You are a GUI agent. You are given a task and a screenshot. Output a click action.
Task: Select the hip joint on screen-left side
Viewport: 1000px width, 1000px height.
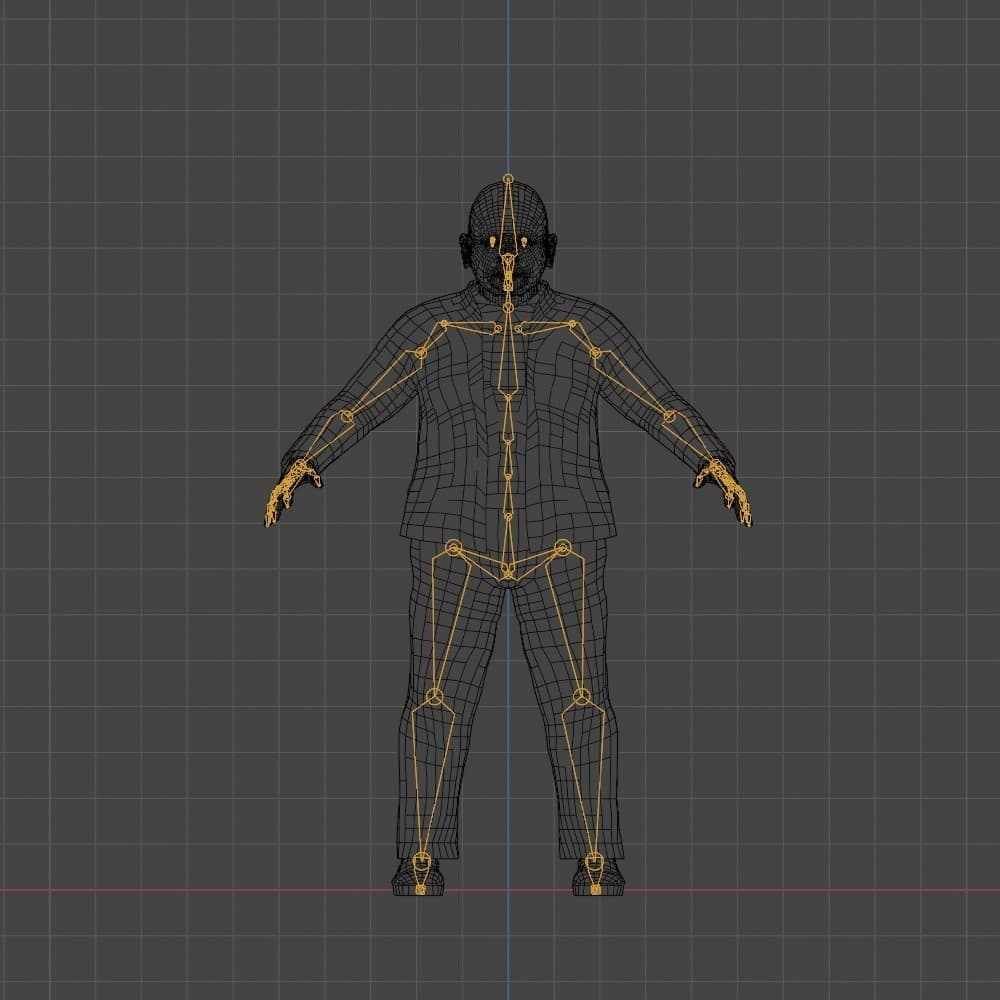pyautogui.click(x=454, y=547)
